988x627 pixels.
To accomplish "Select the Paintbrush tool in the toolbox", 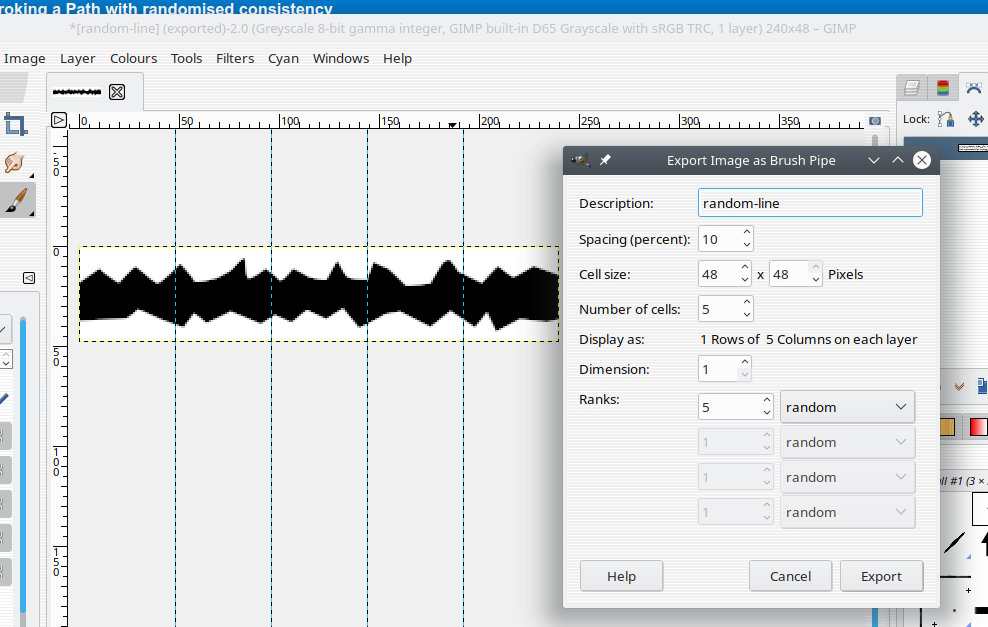I will [x=16, y=200].
